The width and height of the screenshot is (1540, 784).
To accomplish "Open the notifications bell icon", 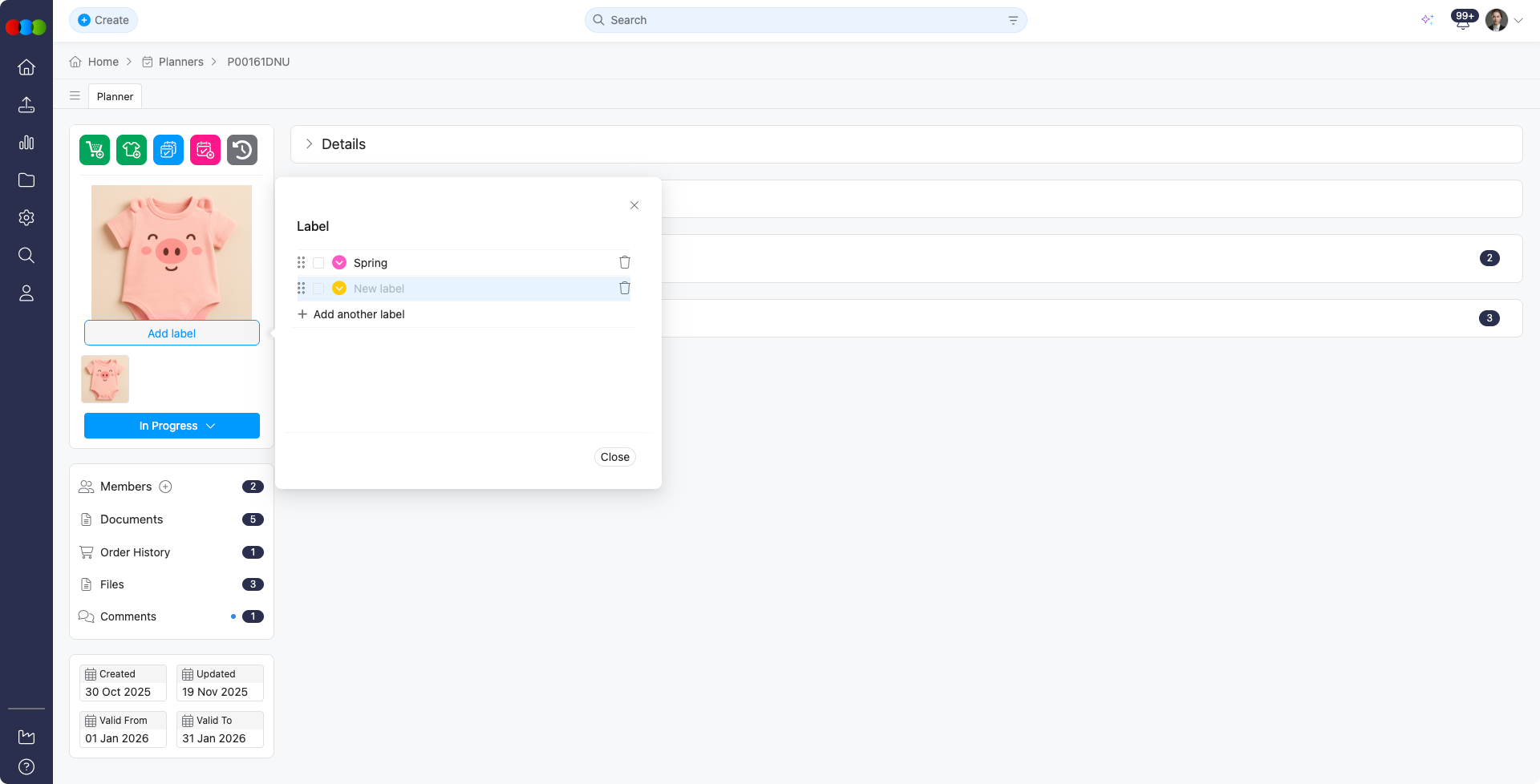I will (x=1462, y=21).
